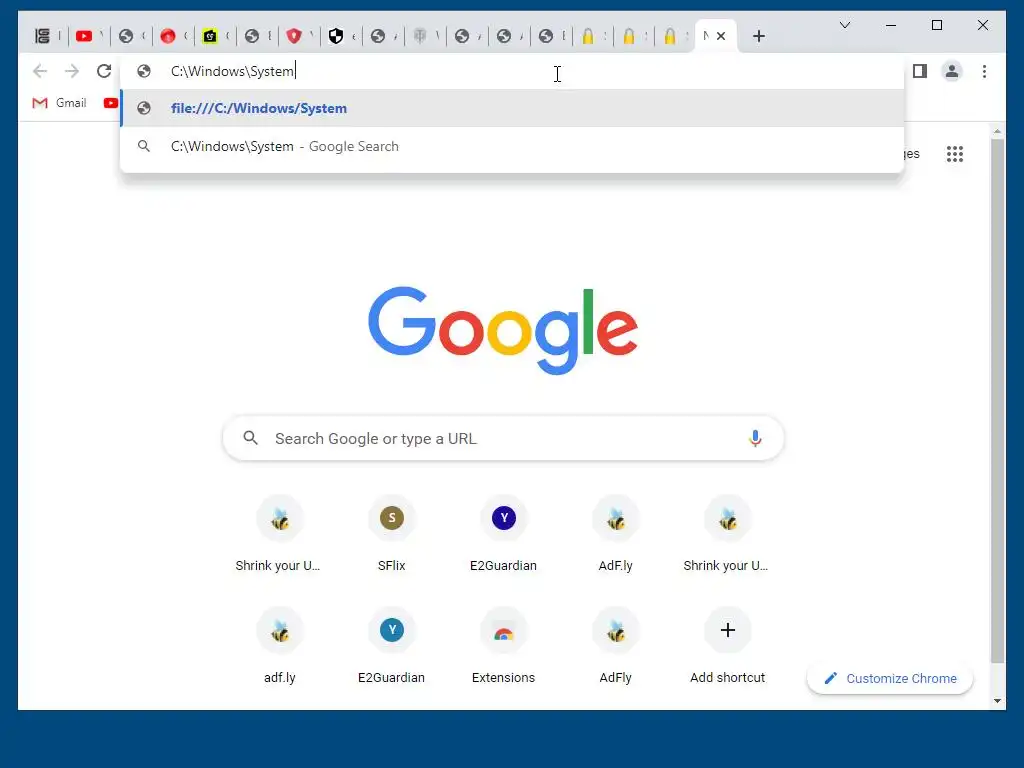Click the scrollbar down arrow

pos(997,701)
